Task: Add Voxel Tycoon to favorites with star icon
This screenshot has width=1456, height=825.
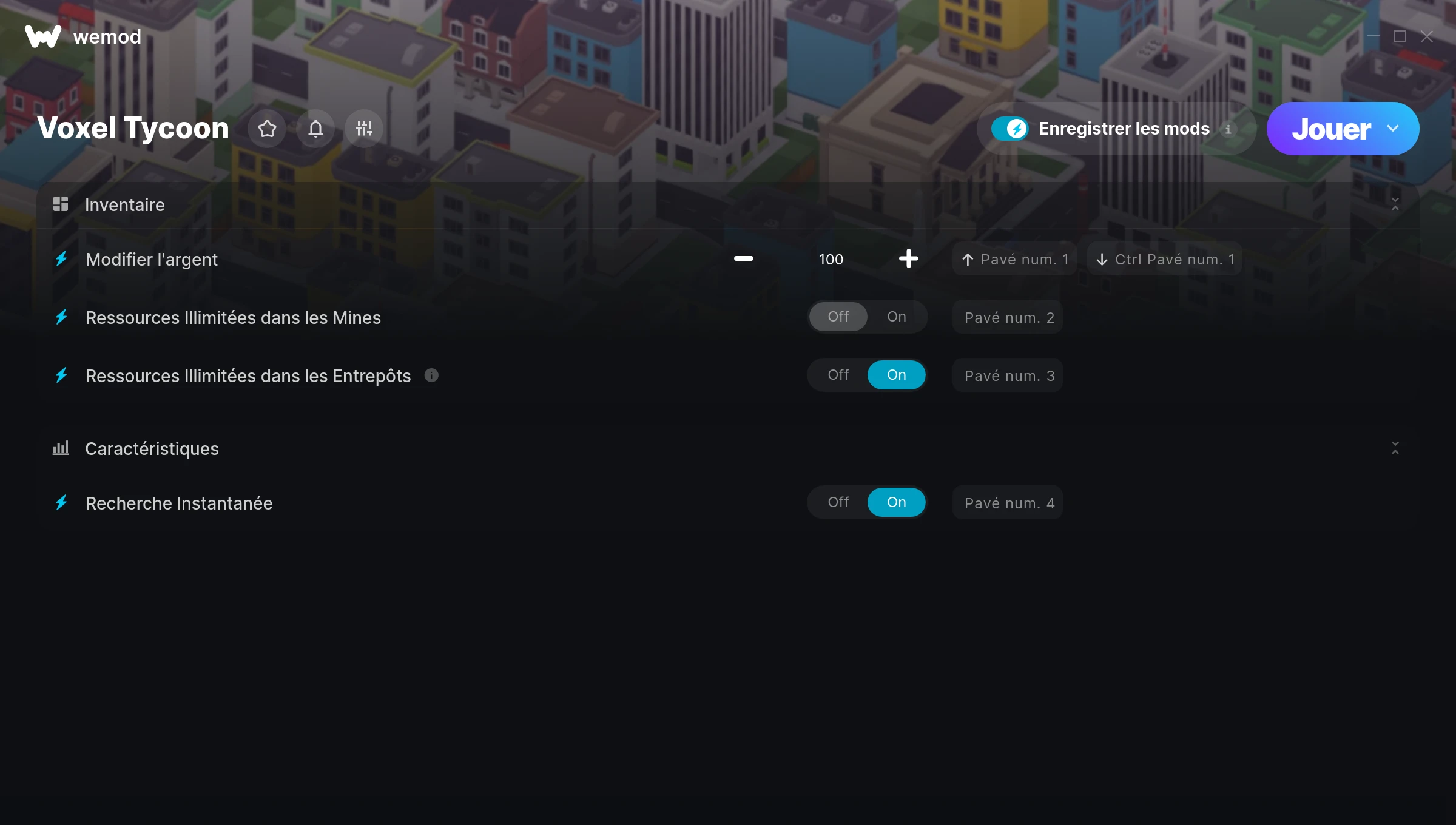Action: [267, 129]
